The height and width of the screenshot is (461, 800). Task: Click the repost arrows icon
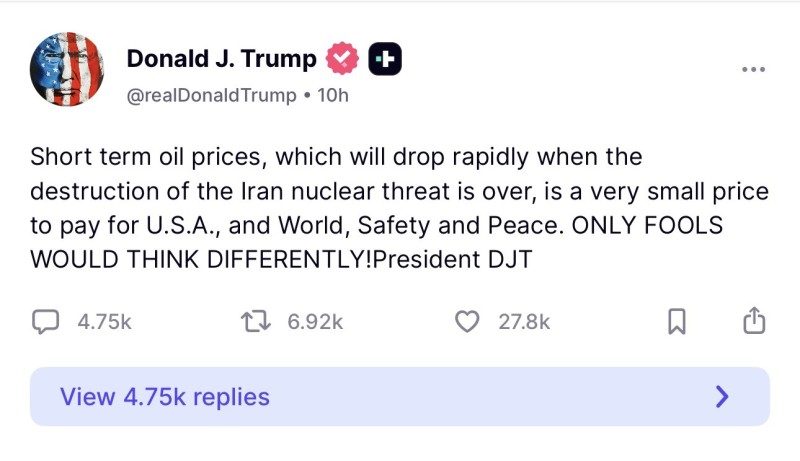pyautogui.click(x=256, y=321)
